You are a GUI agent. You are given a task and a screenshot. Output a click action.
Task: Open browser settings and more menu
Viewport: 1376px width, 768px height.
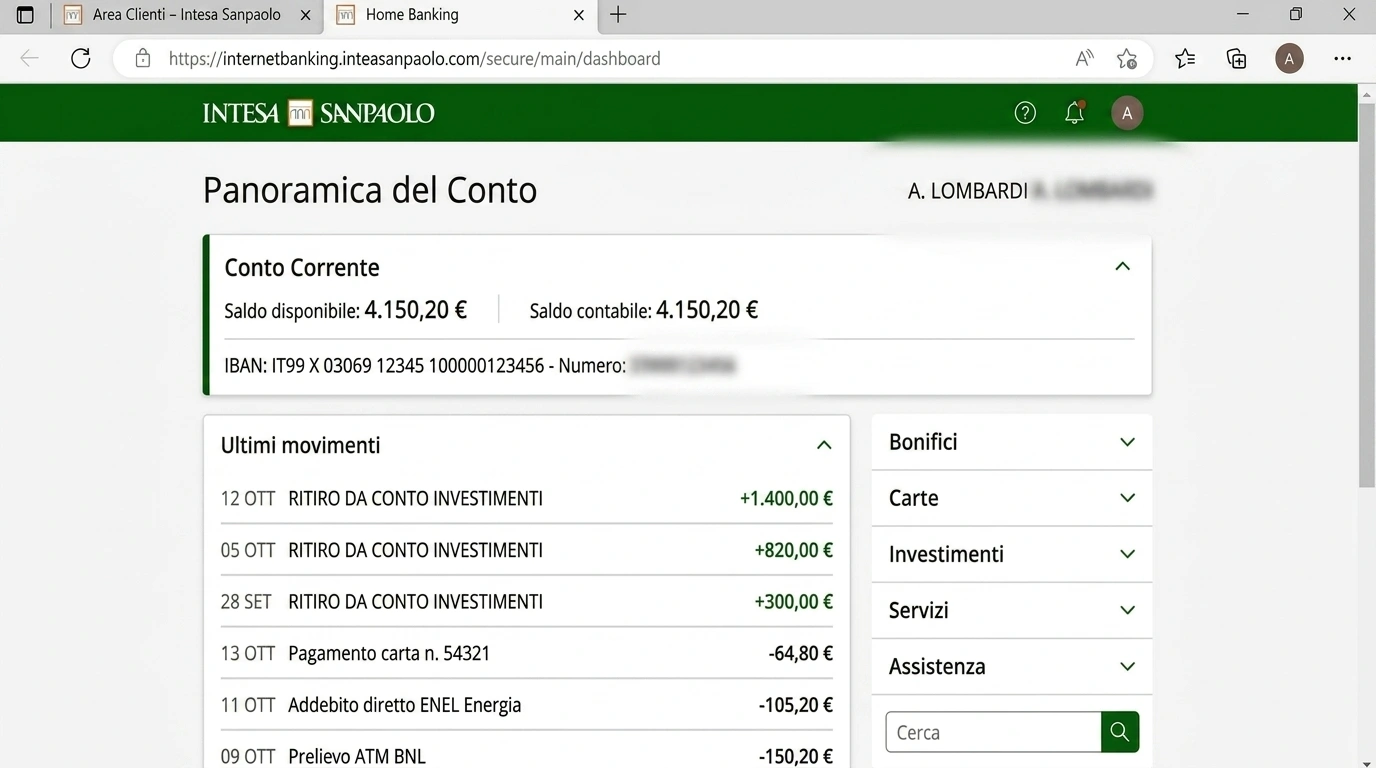pos(1343,58)
